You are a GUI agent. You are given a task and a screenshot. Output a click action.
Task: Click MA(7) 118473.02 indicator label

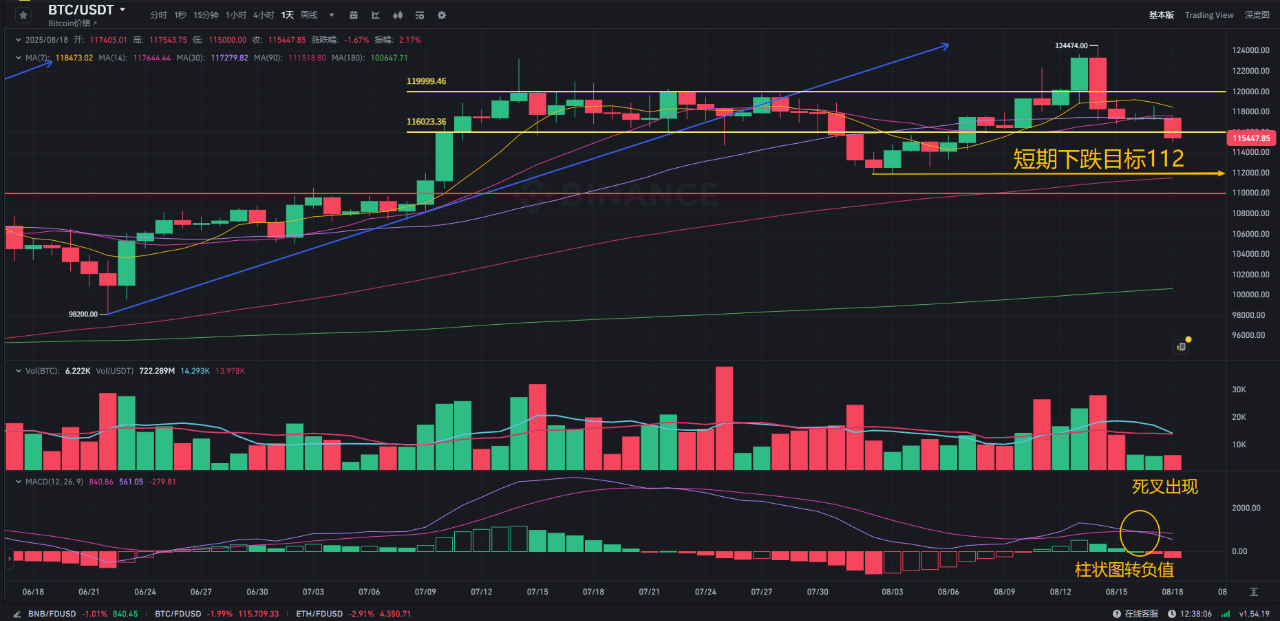click(59, 58)
